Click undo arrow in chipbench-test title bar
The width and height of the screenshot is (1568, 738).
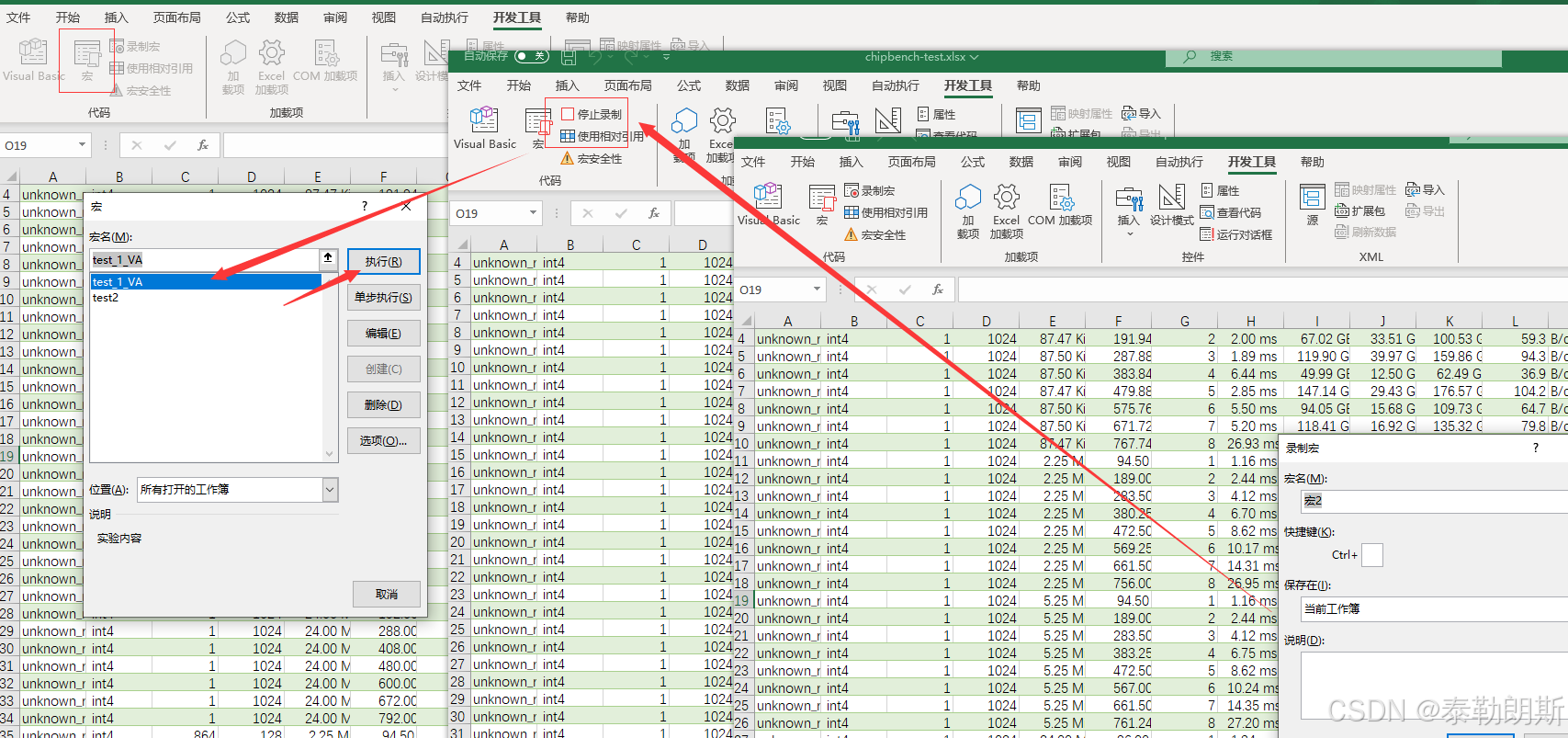tap(595, 57)
